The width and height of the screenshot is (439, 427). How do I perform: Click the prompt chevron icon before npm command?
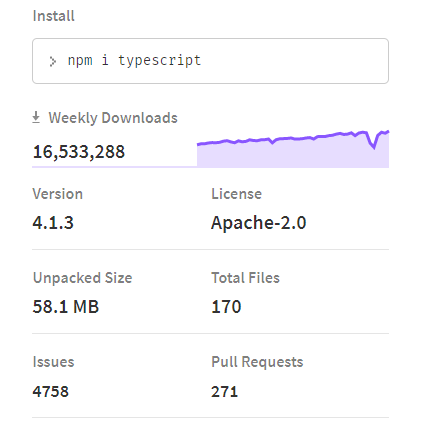52,61
